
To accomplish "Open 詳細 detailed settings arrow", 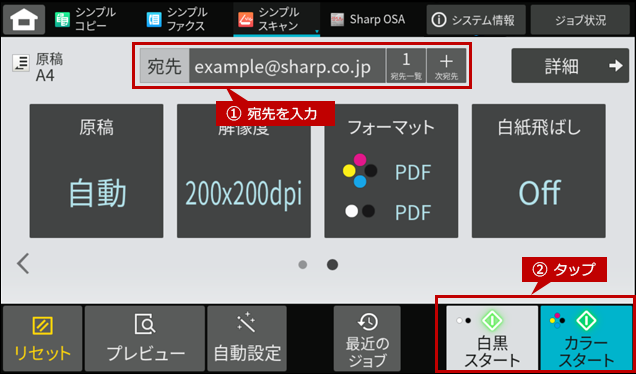I will (x=570, y=66).
